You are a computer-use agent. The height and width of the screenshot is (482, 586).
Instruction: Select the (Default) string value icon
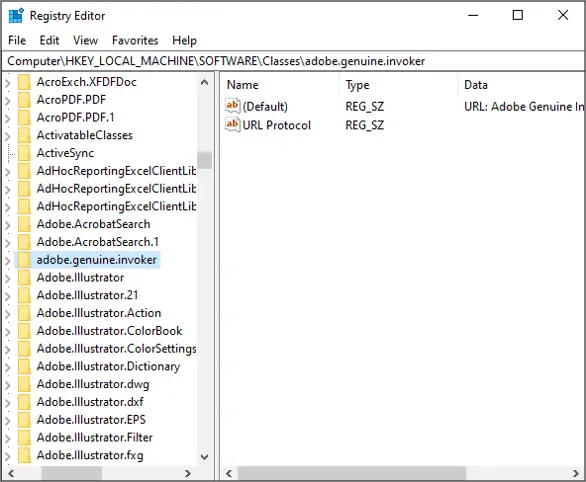point(232,106)
